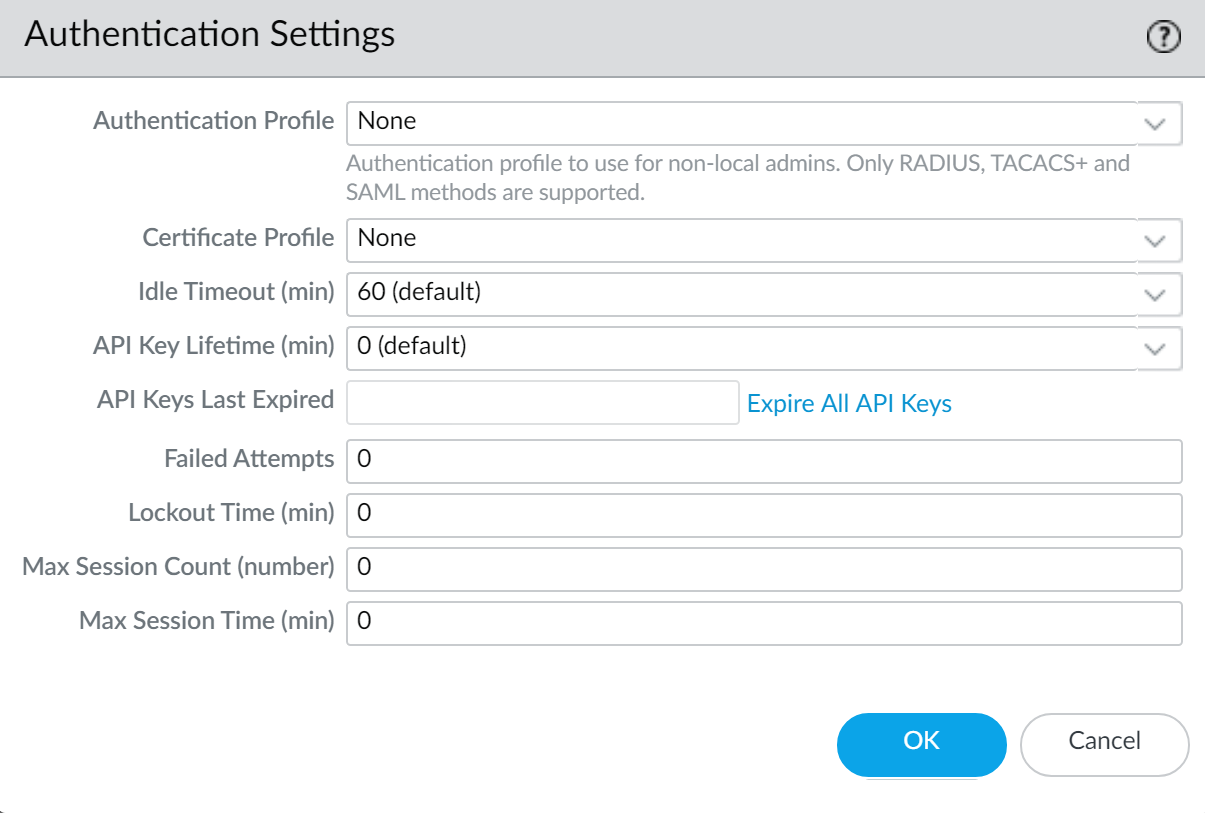Focus the Failed Attempts input field
1205x813 pixels.
point(764,460)
